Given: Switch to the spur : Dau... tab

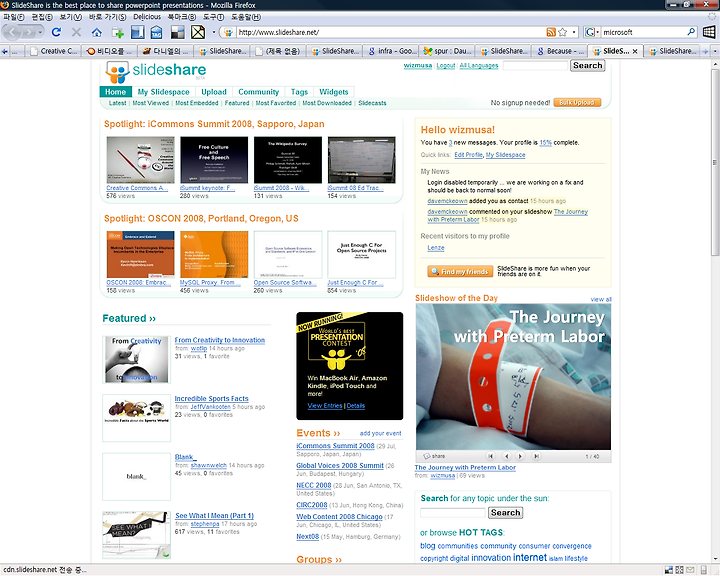Looking at the screenshot, I should 448,51.
